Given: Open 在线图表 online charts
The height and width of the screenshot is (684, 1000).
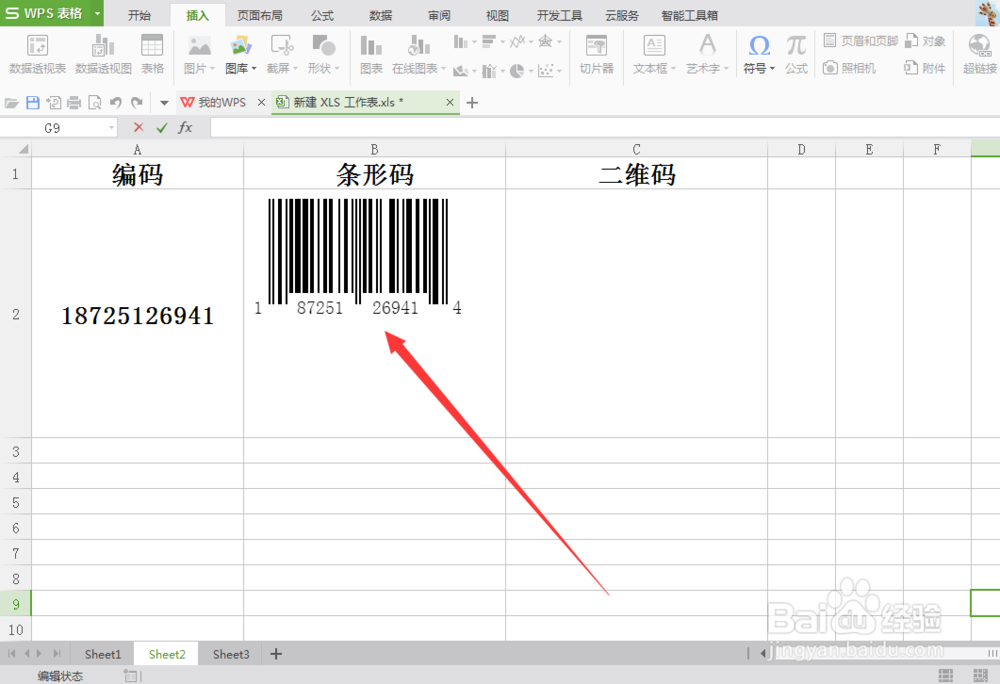Looking at the screenshot, I should tap(418, 54).
